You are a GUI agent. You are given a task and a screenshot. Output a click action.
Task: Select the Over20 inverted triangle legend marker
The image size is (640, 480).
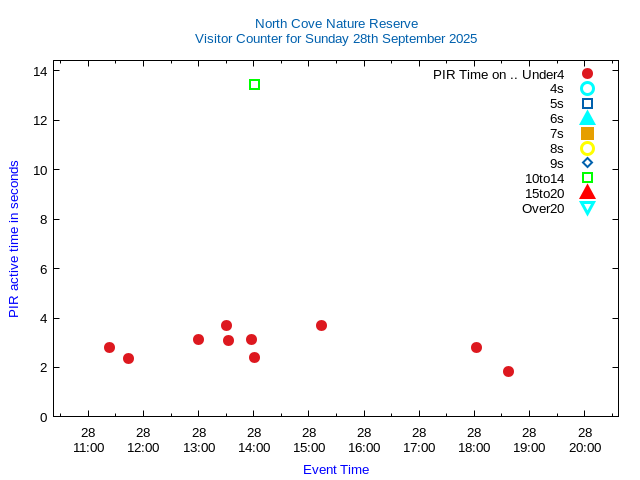(587, 208)
